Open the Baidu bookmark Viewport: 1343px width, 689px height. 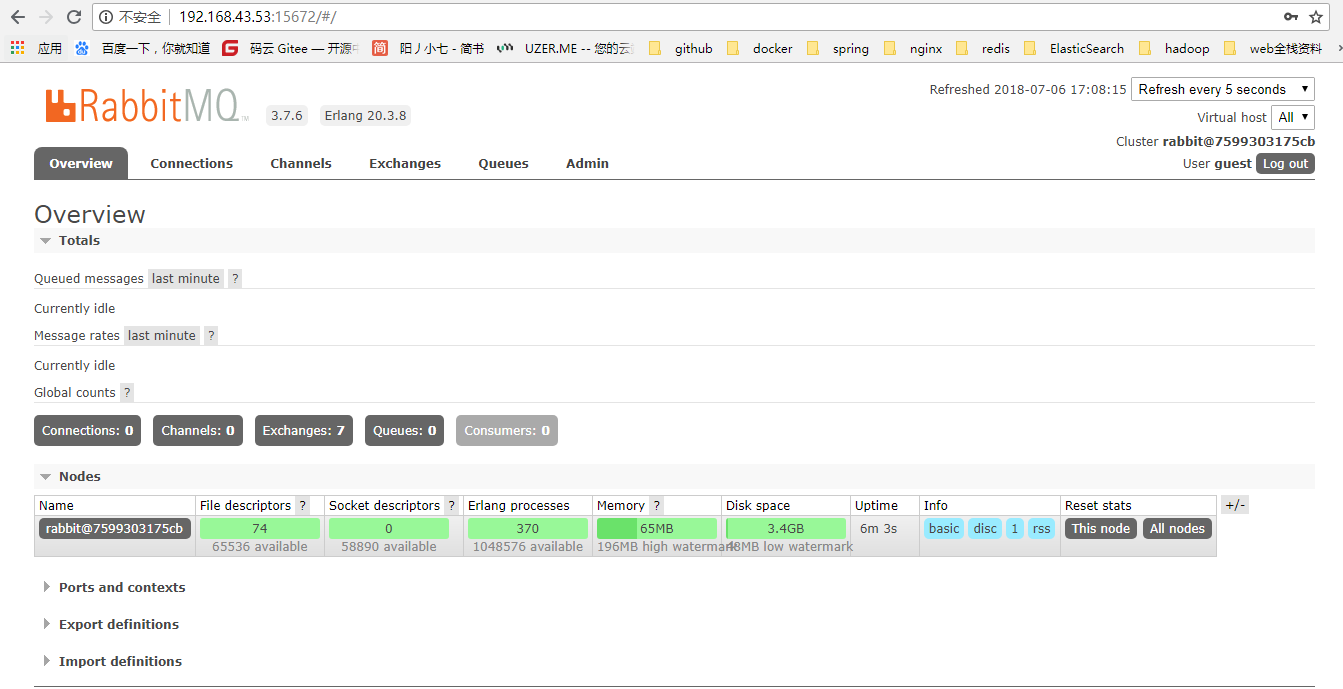(142, 48)
